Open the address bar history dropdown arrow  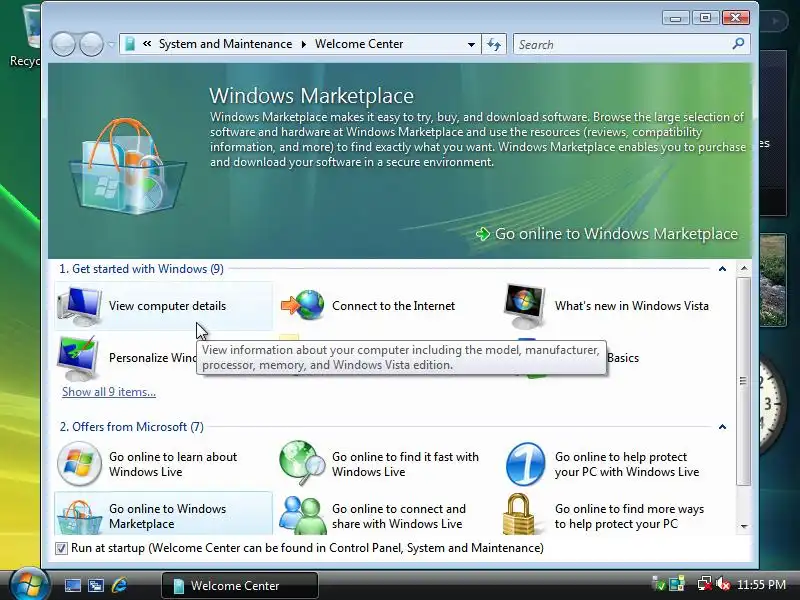(471, 44)
